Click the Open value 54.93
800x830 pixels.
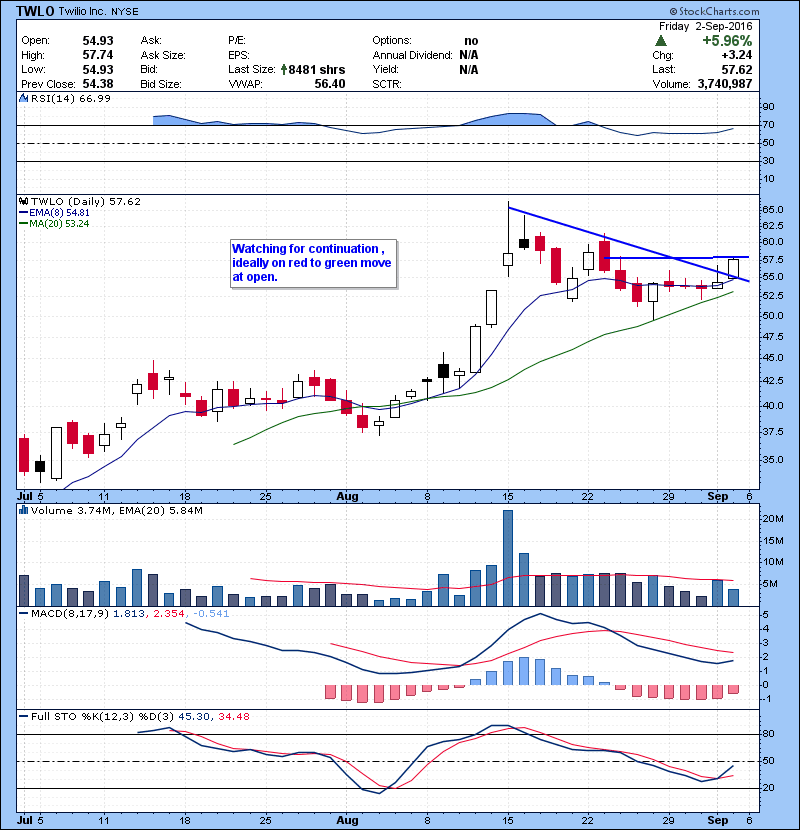pos(98,41)
